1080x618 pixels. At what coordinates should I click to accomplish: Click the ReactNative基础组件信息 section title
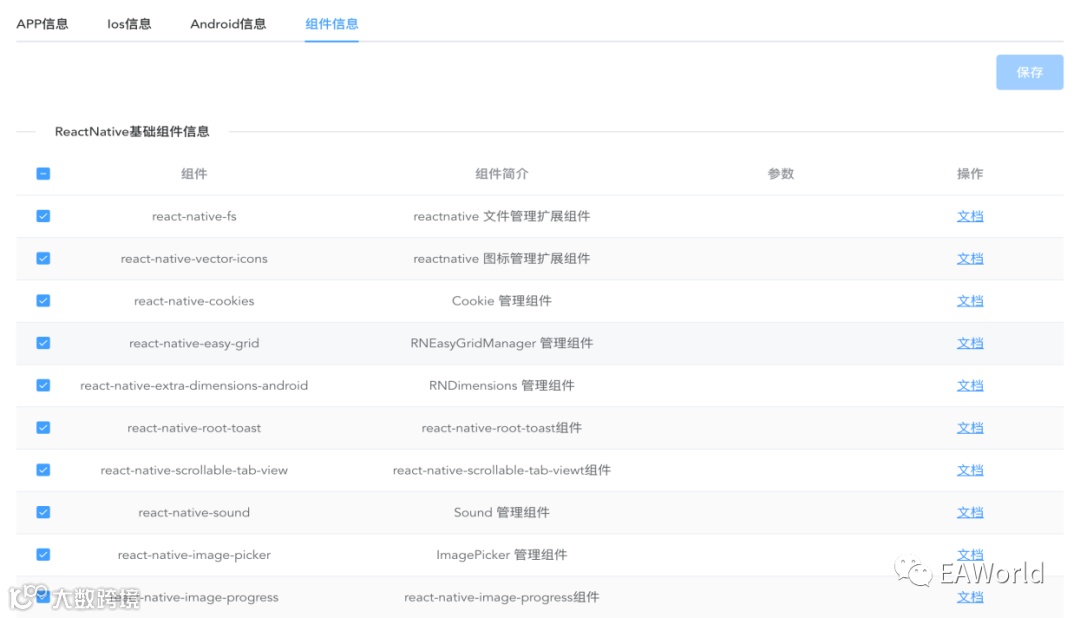coord(132,132)
